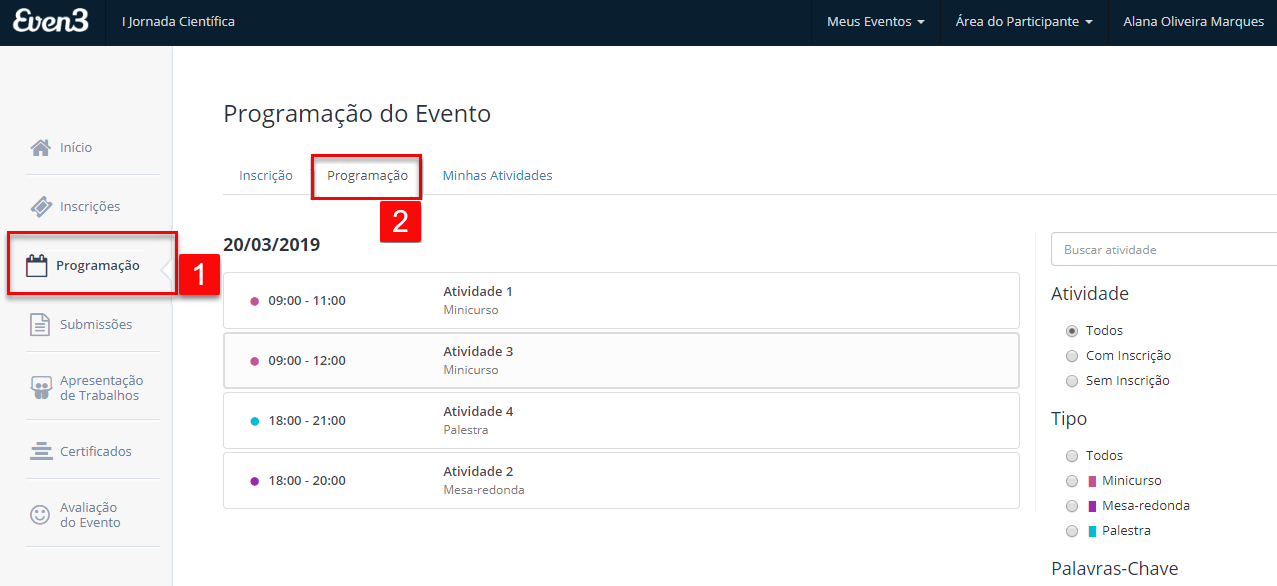1277x586 pixels.
Task: Open Apresentação de Trabalhos text label
Action: (101, 388)
